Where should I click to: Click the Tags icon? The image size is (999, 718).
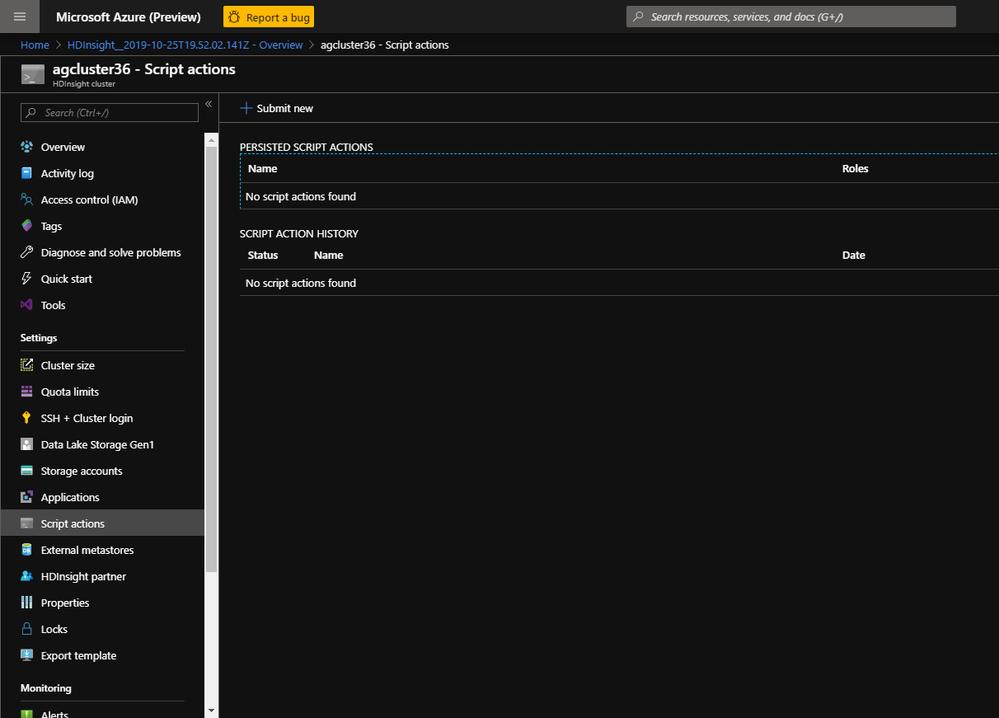27,226
